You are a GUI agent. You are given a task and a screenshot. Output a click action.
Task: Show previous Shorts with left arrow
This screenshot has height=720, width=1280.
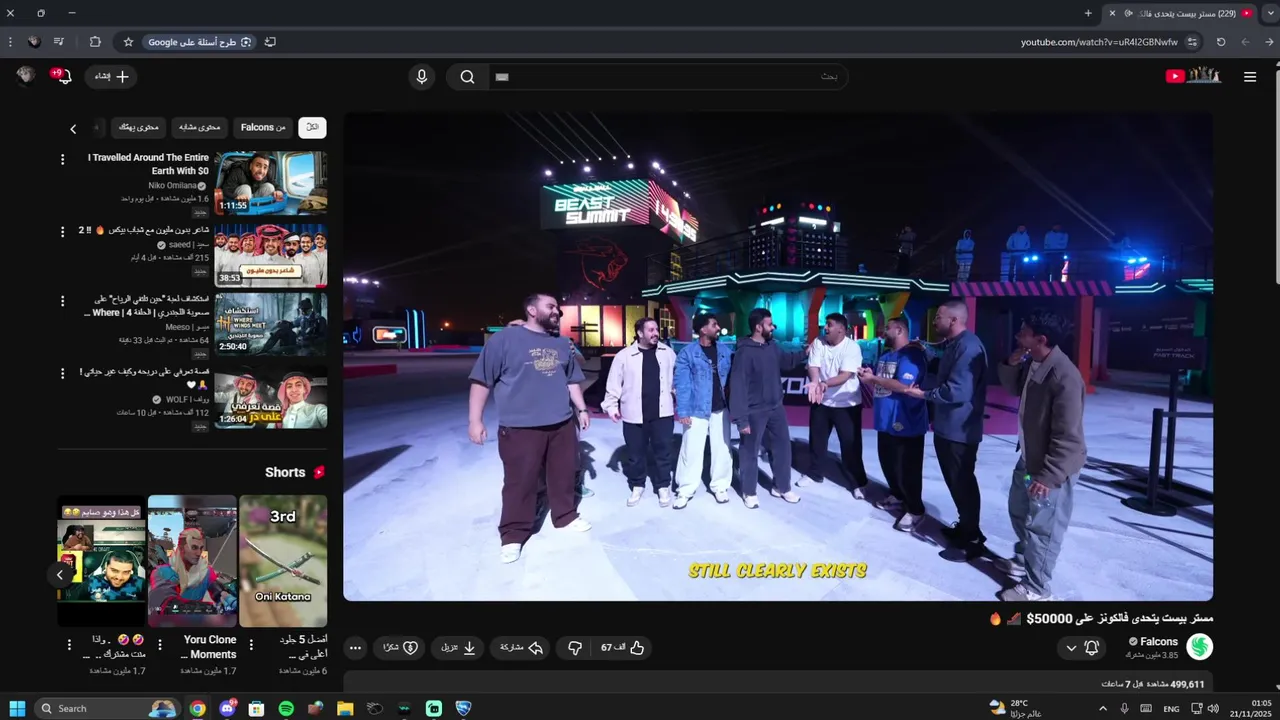click(x=60, y=574)
